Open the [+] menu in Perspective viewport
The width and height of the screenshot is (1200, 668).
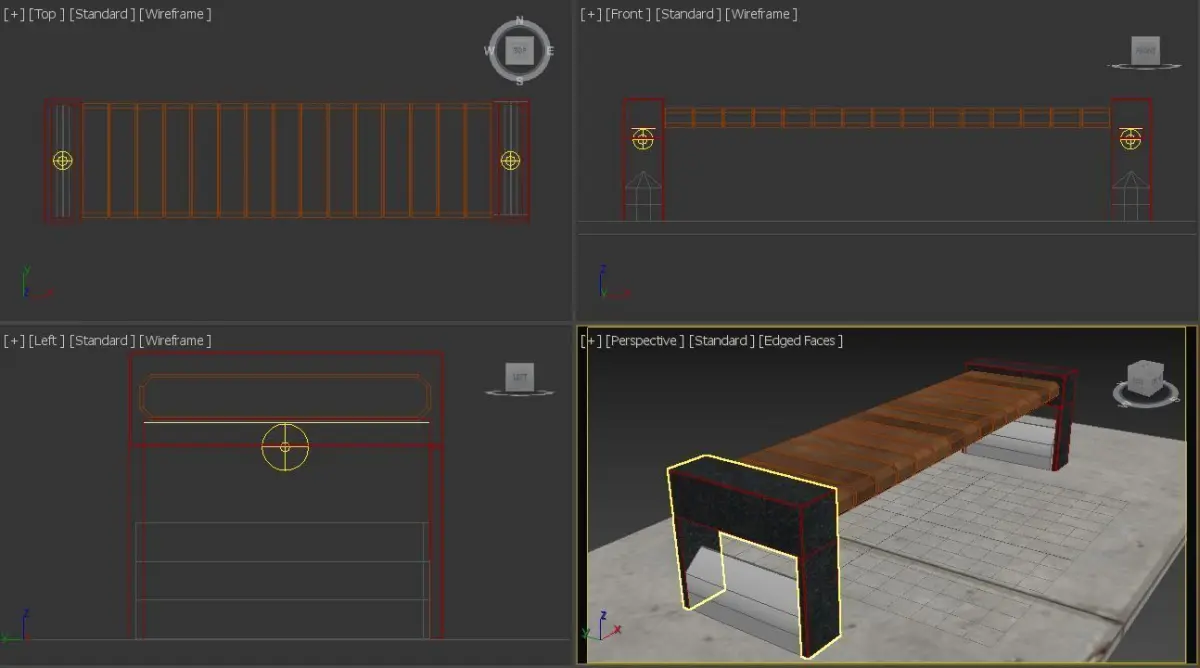point(592,341)
